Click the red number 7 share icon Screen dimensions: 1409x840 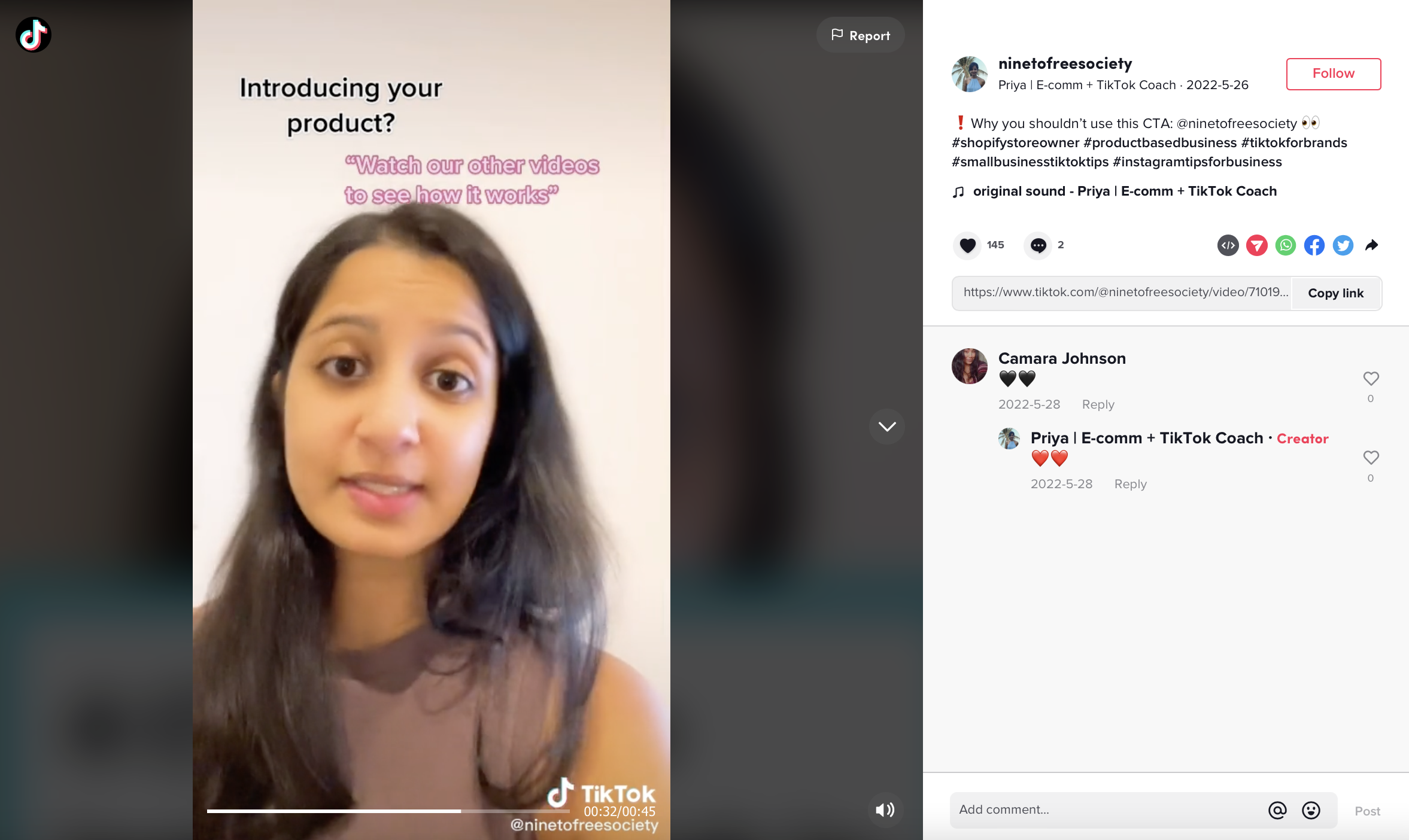(1257, 245)
